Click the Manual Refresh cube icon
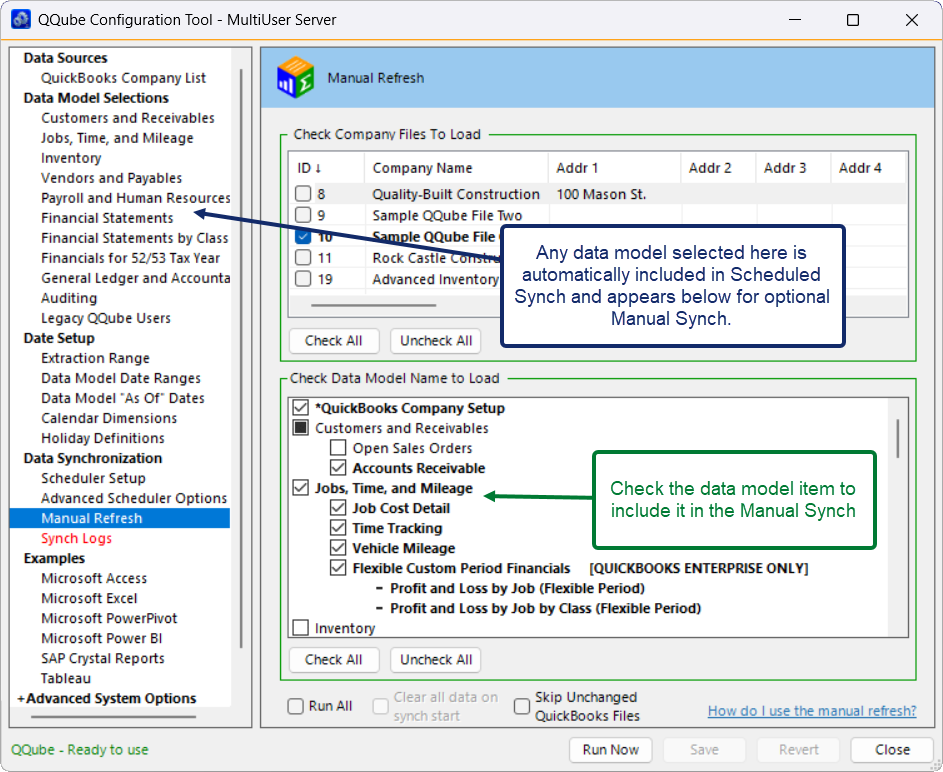This screenshot has height=772, width=943. (x=295, y=78)
